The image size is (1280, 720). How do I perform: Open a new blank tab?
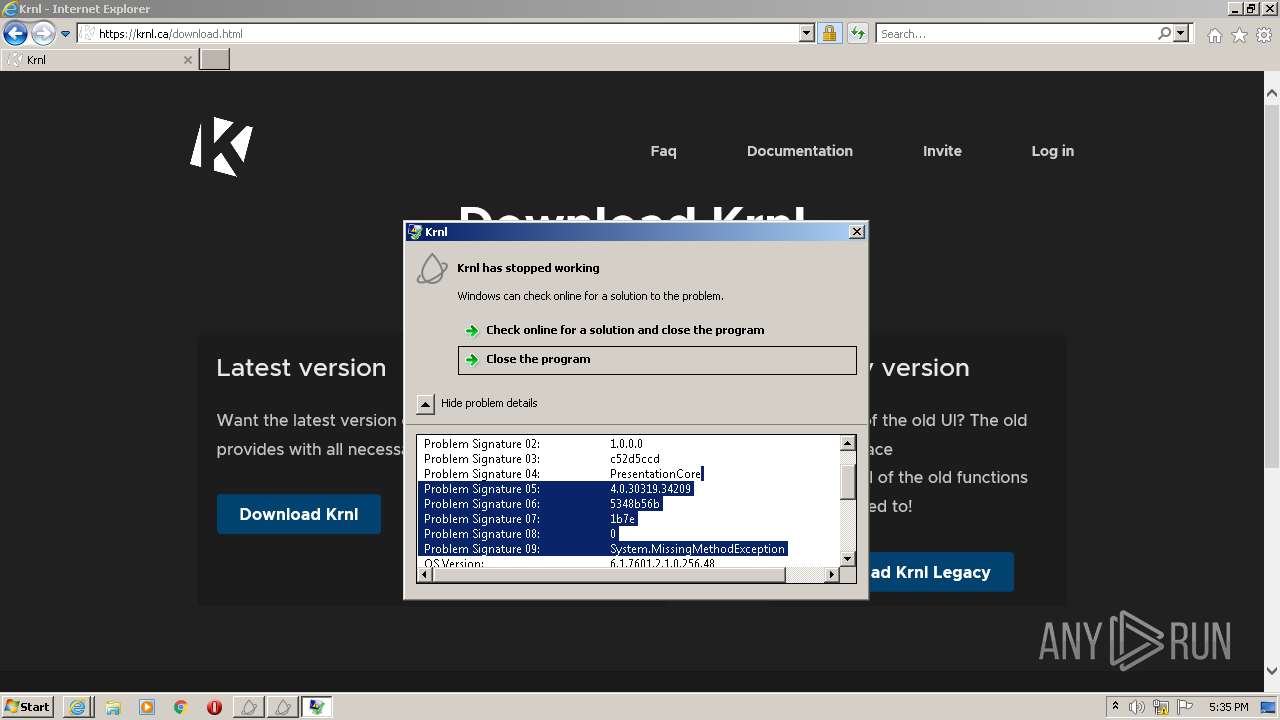215,60
